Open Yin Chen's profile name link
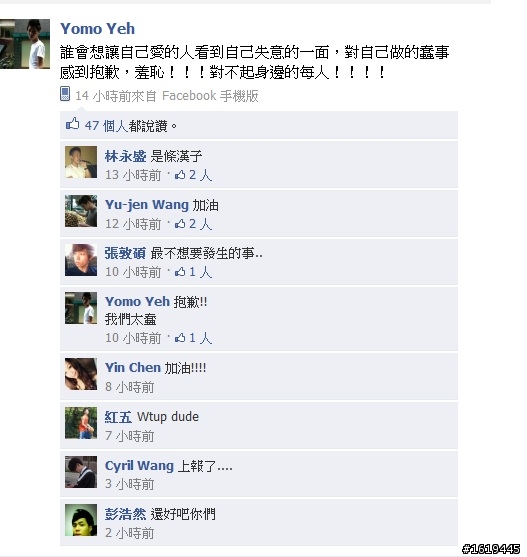 click(x=133, y=368)
